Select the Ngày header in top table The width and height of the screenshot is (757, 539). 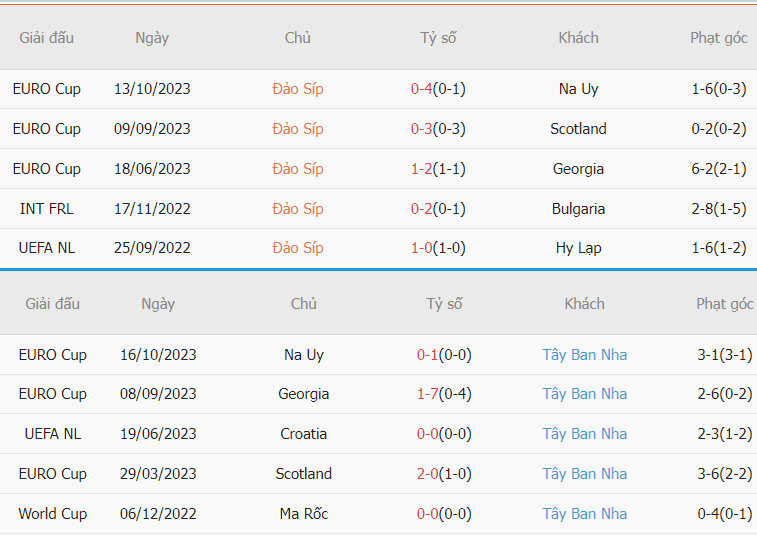pyautogui.click(x=152, y=38)
